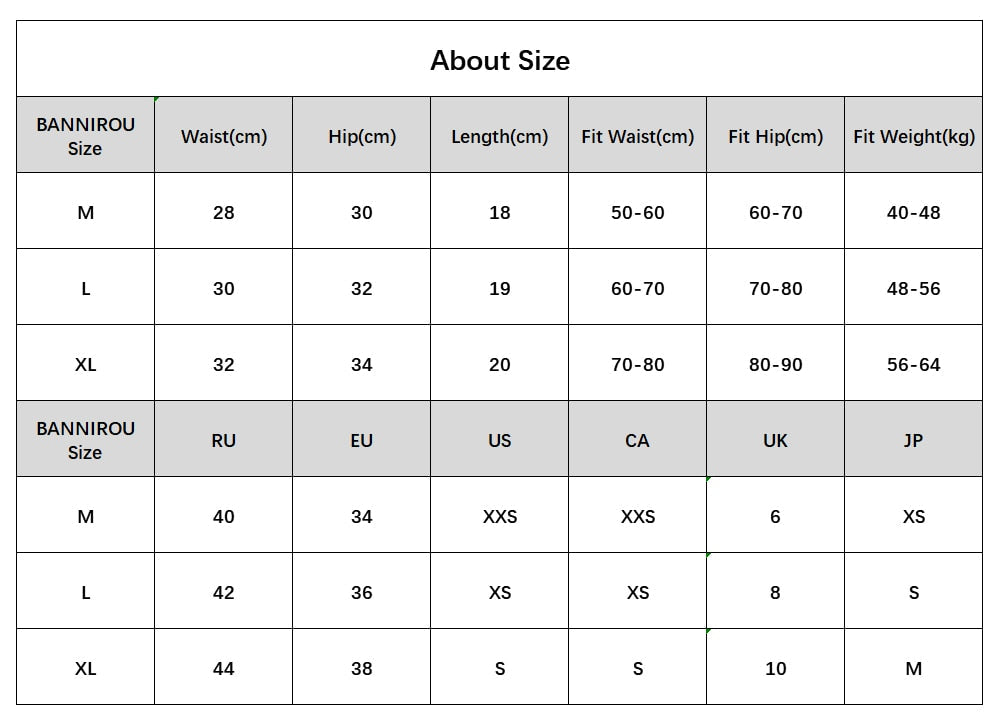Select the EU header cell

point(362,440)
